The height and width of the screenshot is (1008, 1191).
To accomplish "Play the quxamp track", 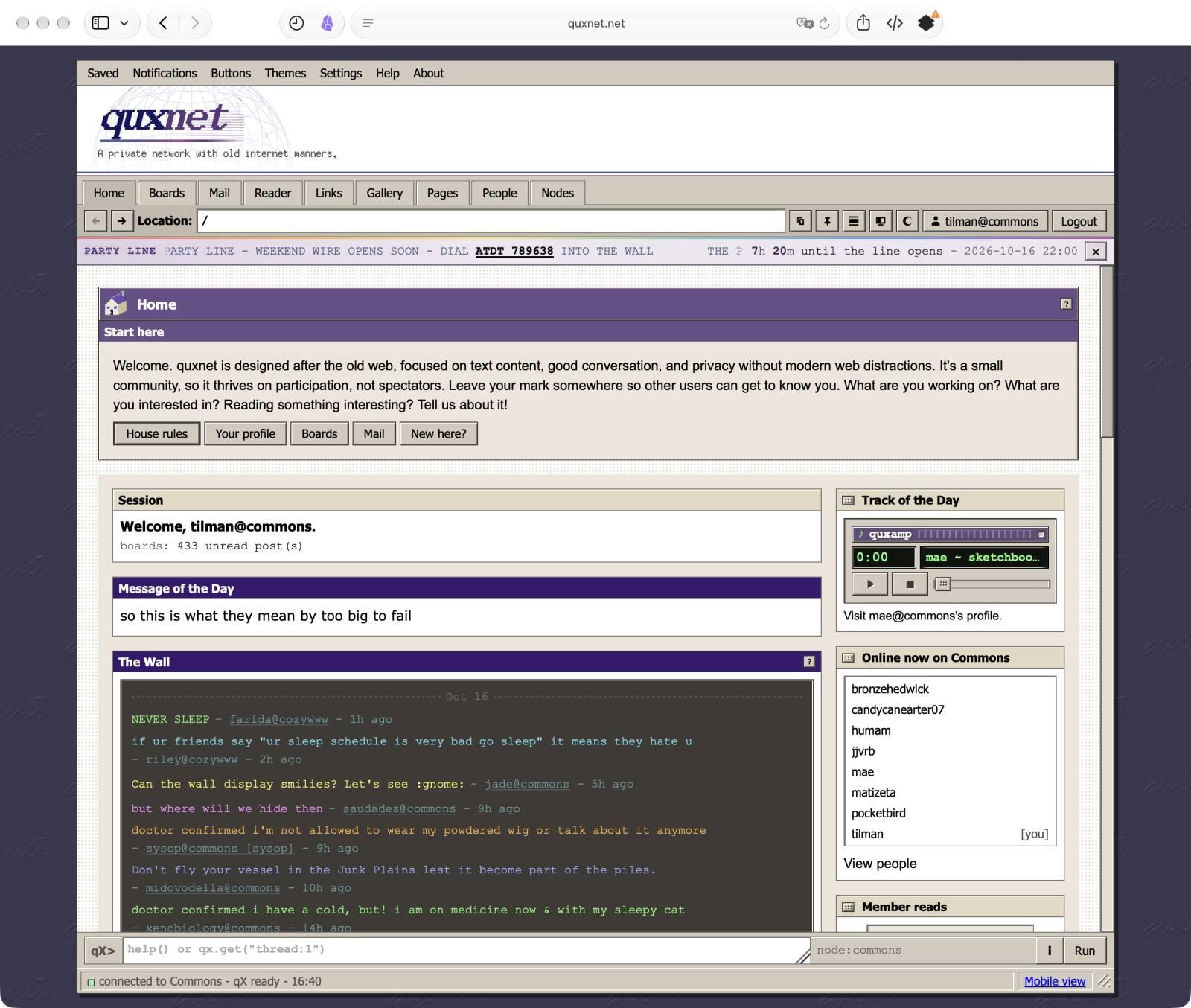I will pyautogui.click(x=870, y=584).
